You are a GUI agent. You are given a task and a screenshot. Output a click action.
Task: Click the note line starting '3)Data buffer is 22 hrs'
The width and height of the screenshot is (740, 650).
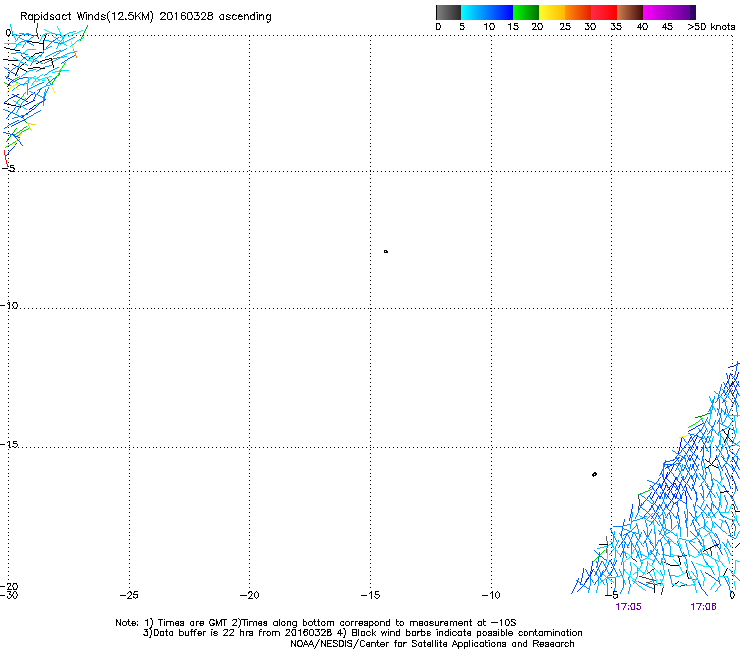tap(362, 633)
